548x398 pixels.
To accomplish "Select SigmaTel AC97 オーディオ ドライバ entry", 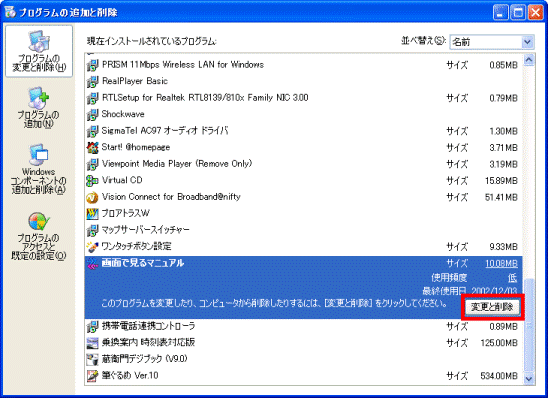I will pos(304,131).
